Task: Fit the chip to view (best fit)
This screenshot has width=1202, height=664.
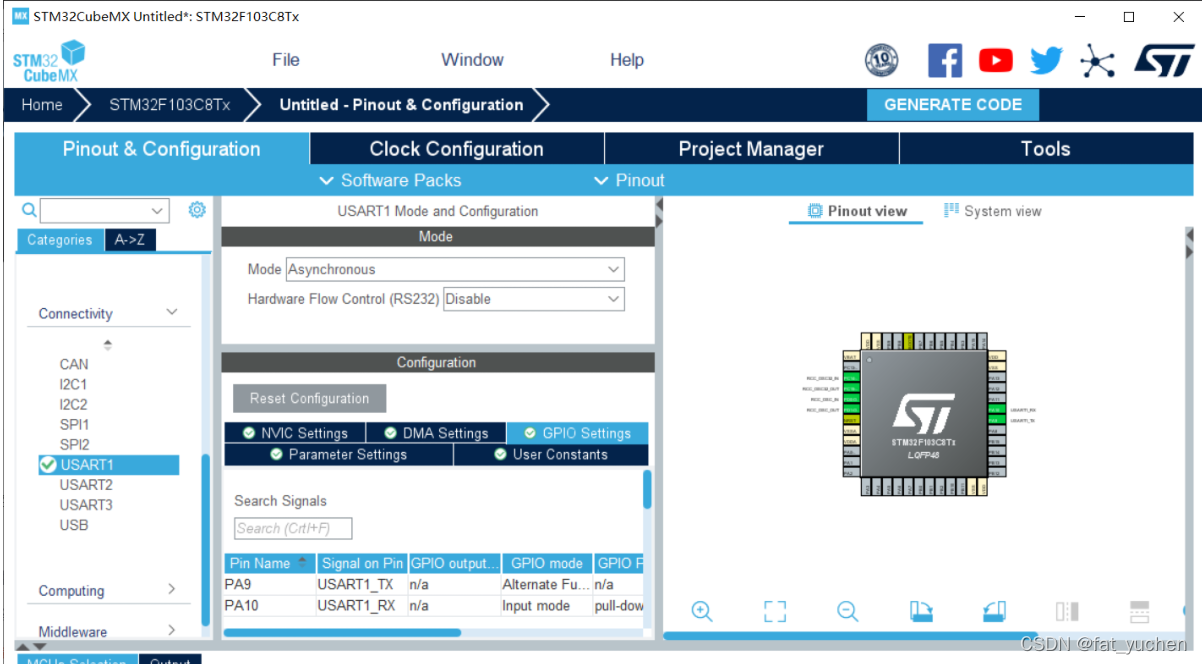Action: coord(775,611)
